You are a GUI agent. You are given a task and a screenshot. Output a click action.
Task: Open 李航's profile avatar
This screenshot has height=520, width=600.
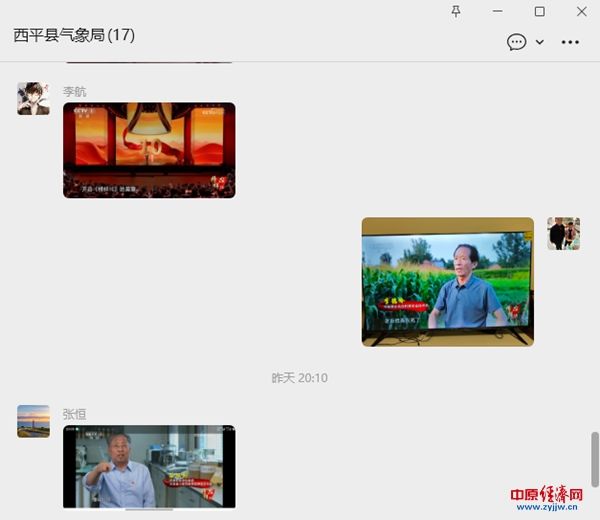coord(33,99)
